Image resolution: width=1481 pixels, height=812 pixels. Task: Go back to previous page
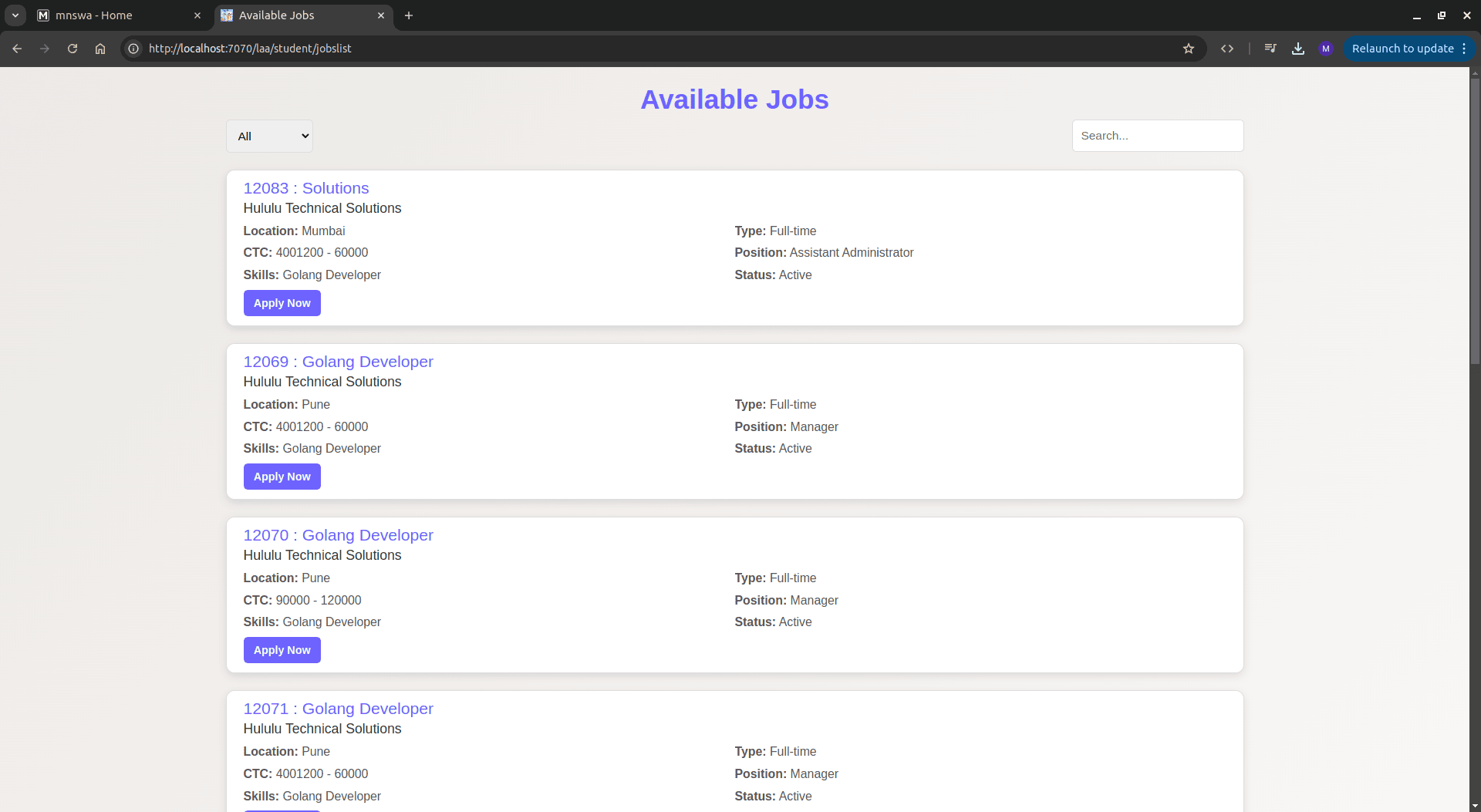17,49
